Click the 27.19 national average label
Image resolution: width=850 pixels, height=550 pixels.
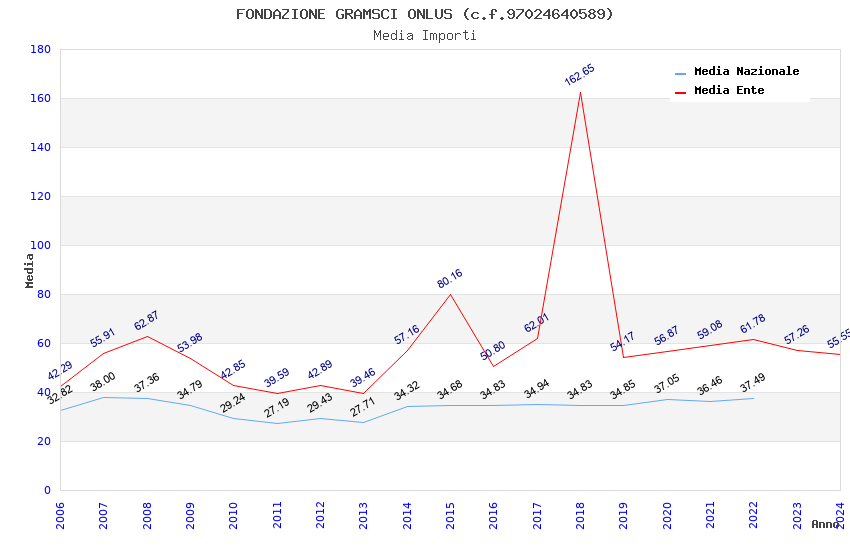pyautogui.click(x=276, y=408)
